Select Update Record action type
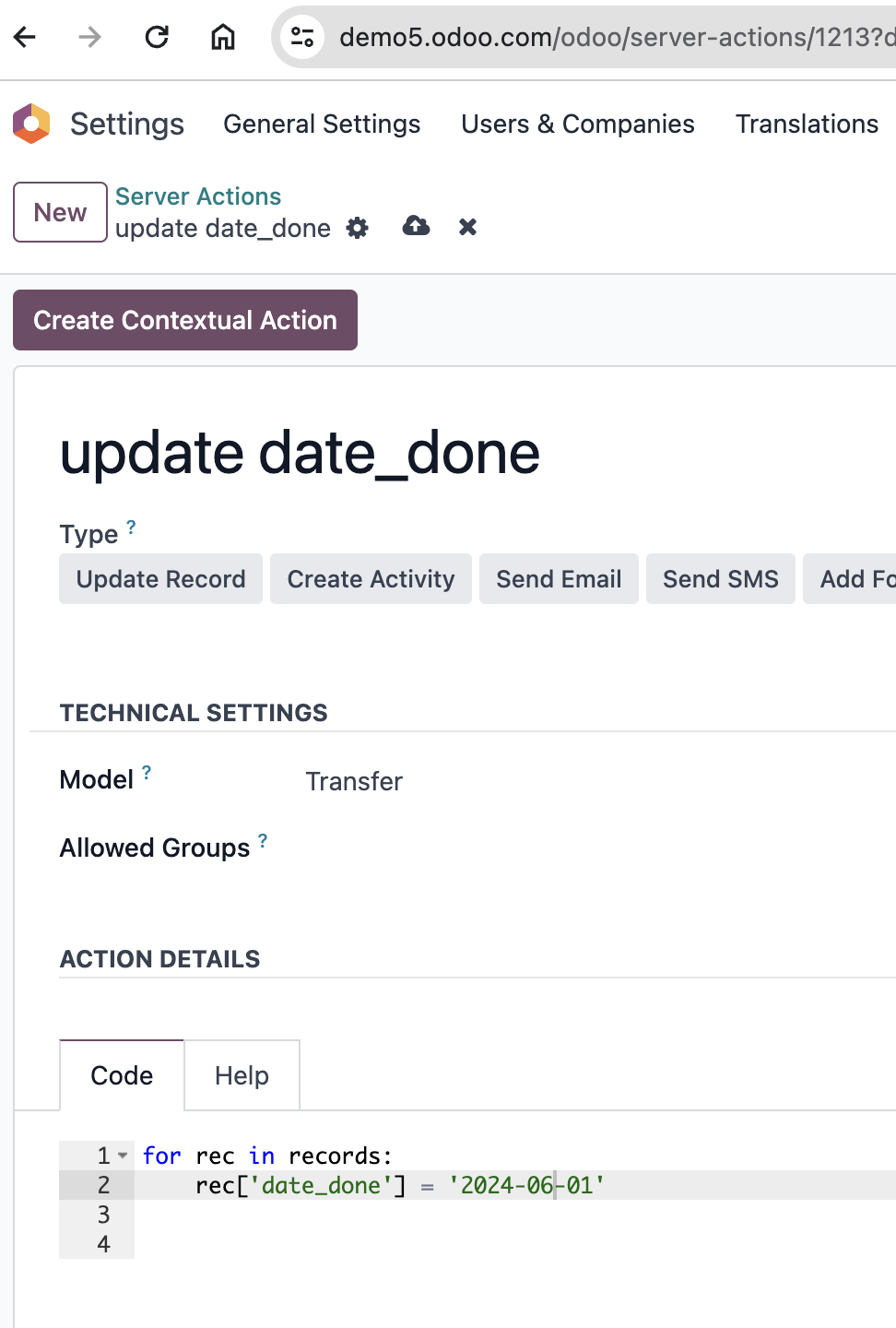This screenshot has width=896, height=1328. [x=161, y=579]
